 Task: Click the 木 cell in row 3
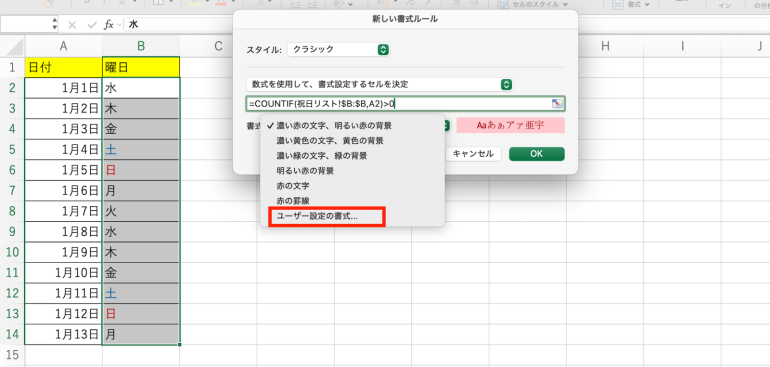pos(141,109)
